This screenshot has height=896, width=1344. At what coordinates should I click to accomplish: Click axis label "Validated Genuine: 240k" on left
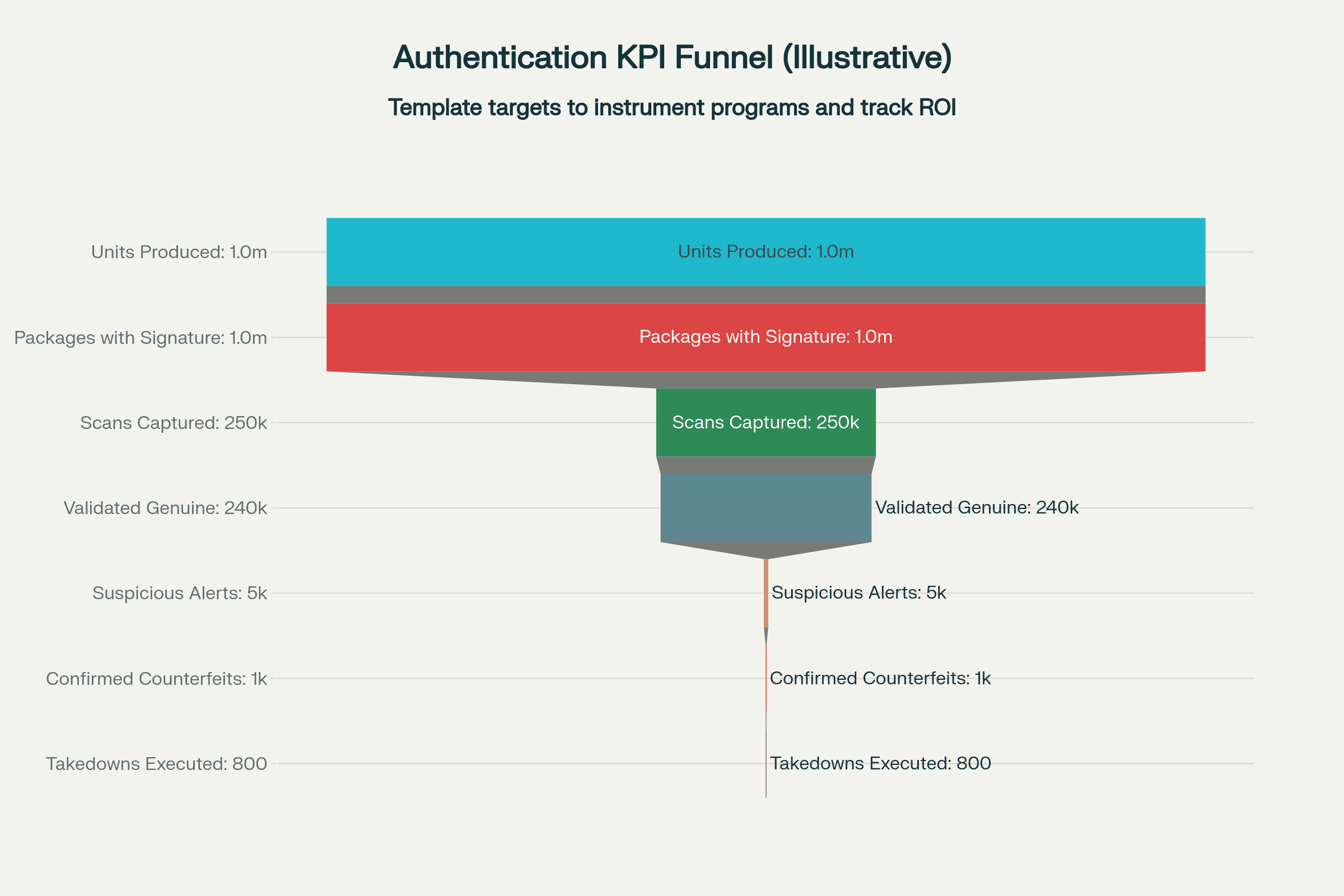point(165,508)
